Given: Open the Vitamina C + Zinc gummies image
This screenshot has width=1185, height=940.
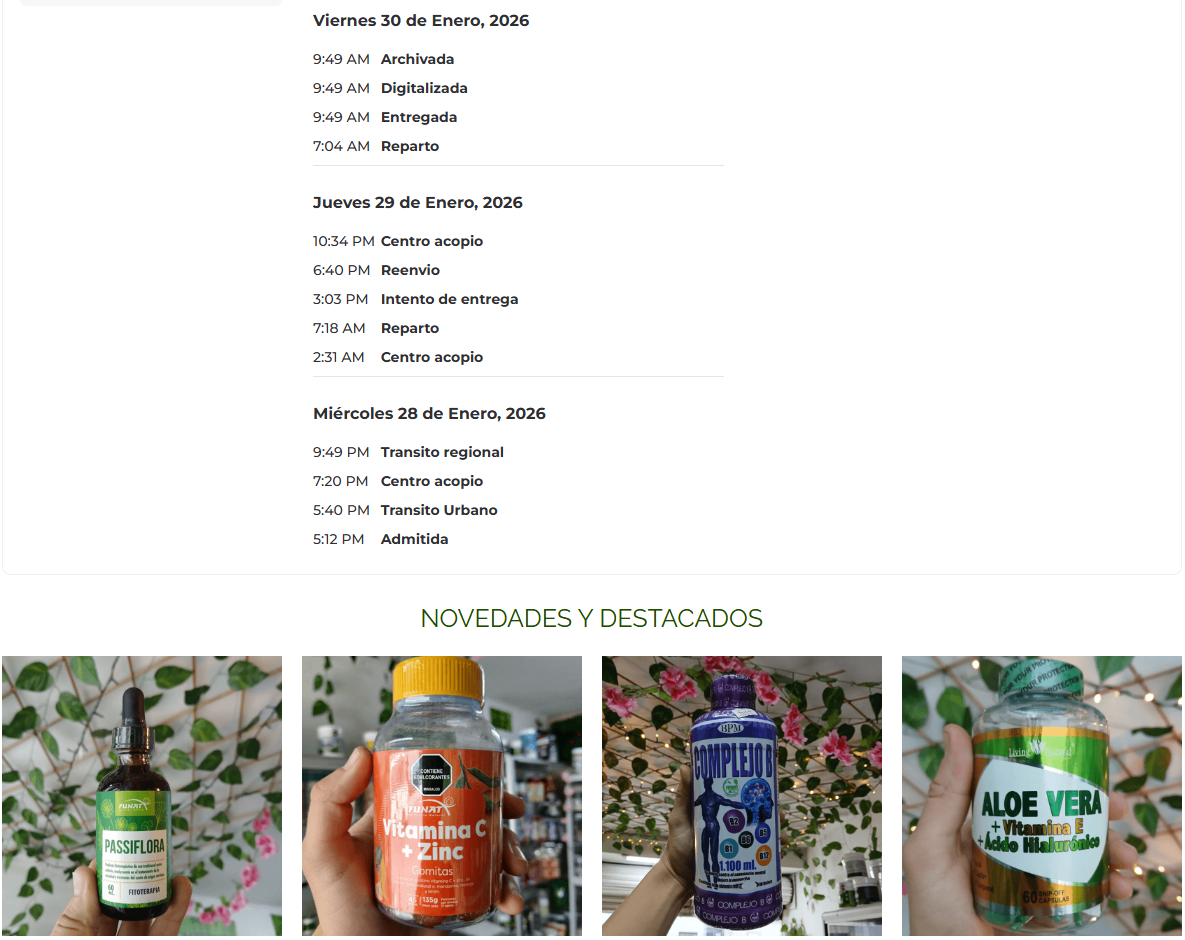Looking at the screenshot, I should point(442,796).
